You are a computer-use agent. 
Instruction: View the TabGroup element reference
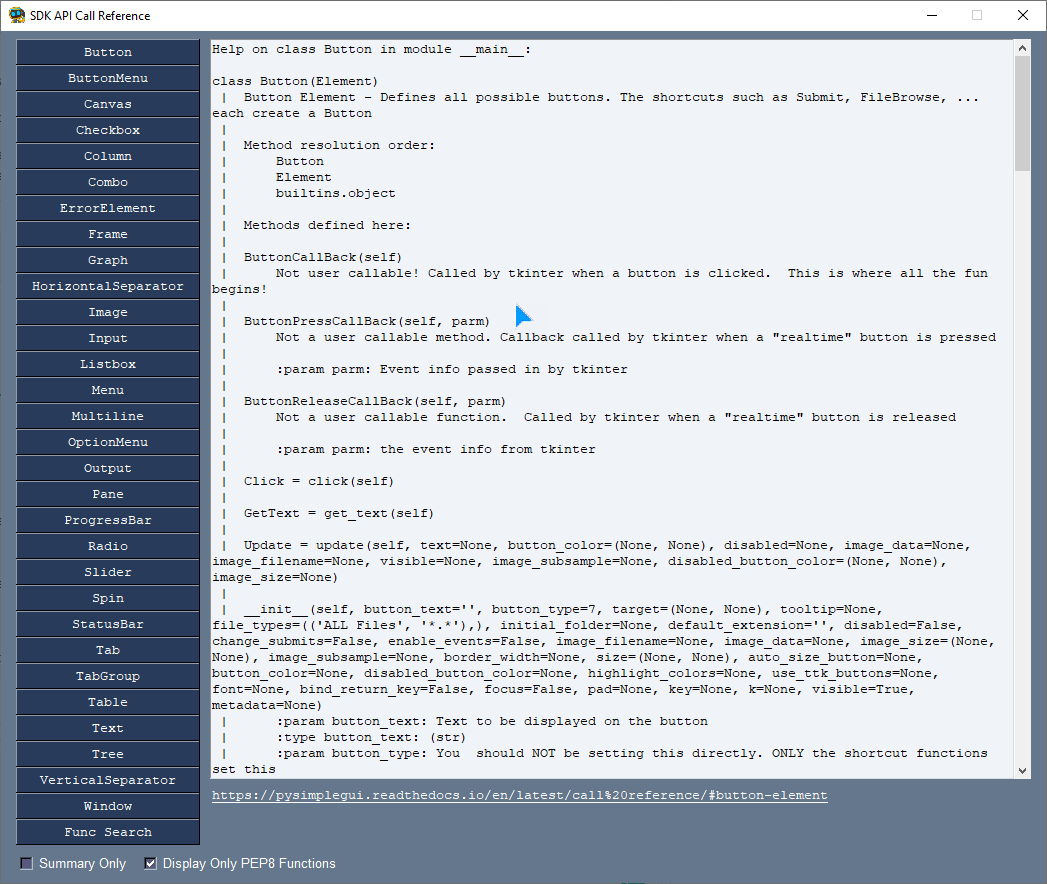tap(107, 676)
